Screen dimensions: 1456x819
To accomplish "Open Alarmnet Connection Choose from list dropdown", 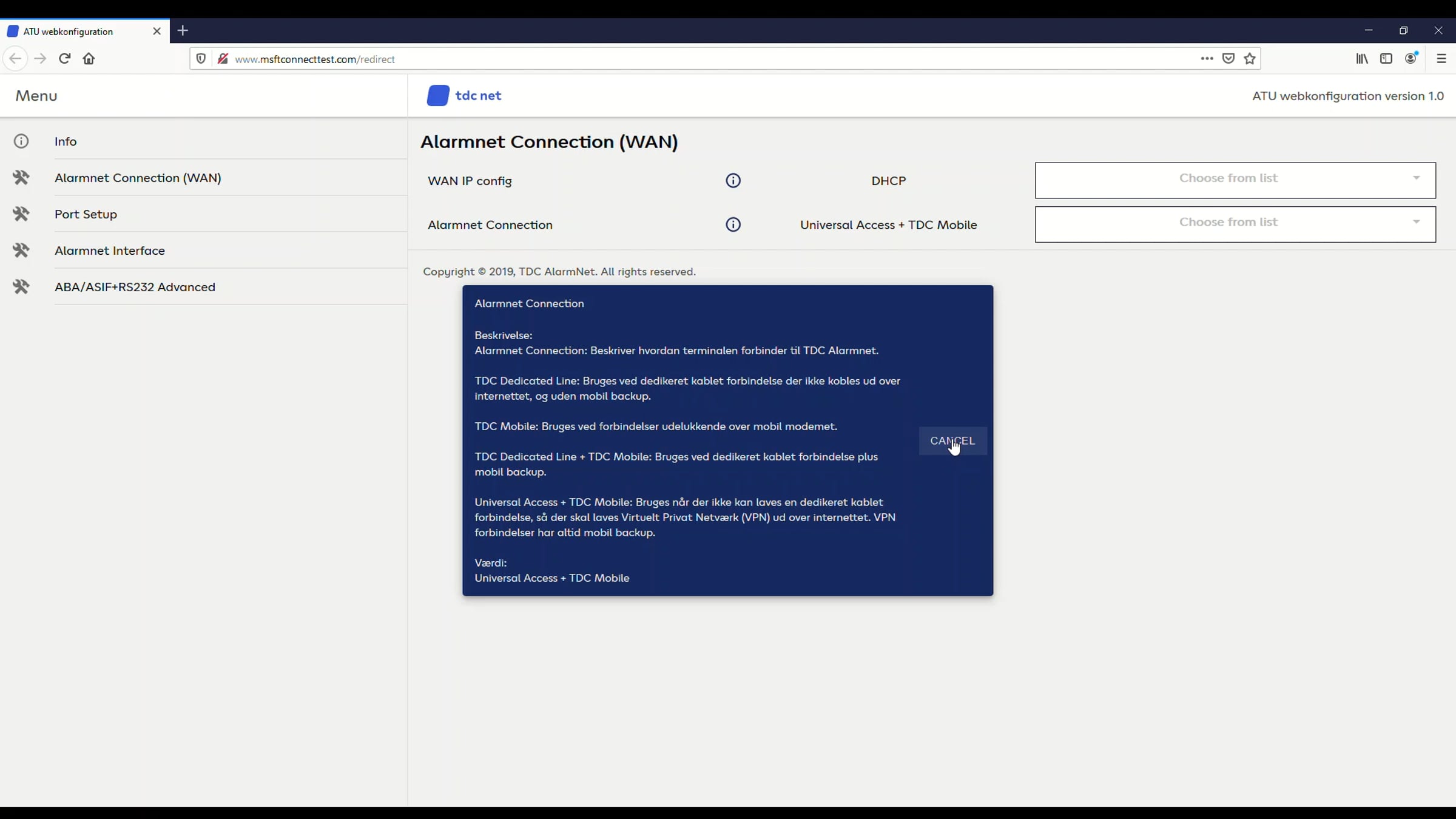I will tap(1235, 224).
